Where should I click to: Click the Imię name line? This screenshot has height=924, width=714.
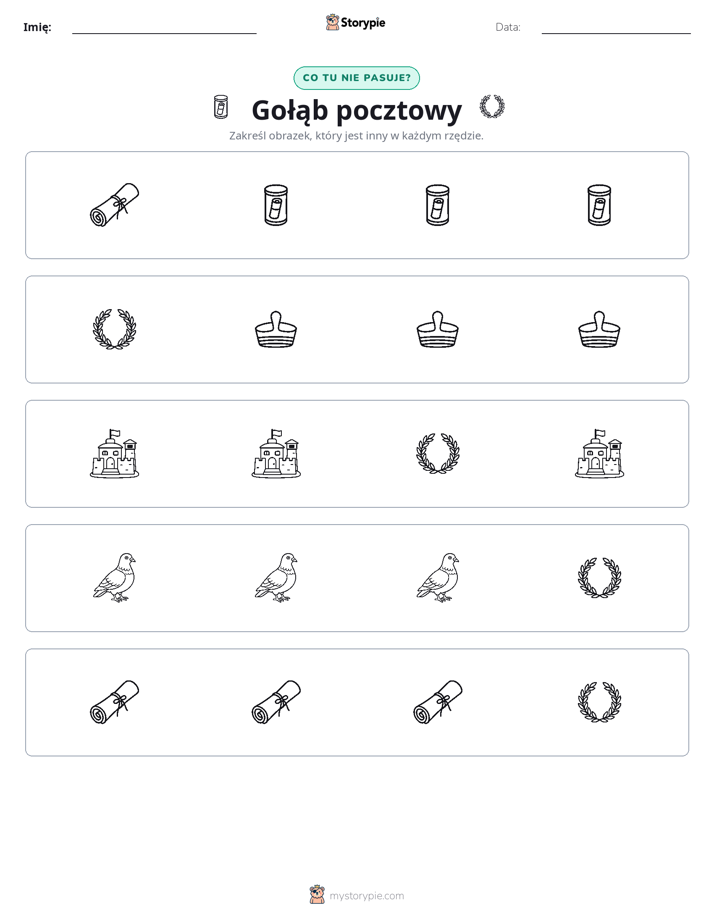pos(164,28)
